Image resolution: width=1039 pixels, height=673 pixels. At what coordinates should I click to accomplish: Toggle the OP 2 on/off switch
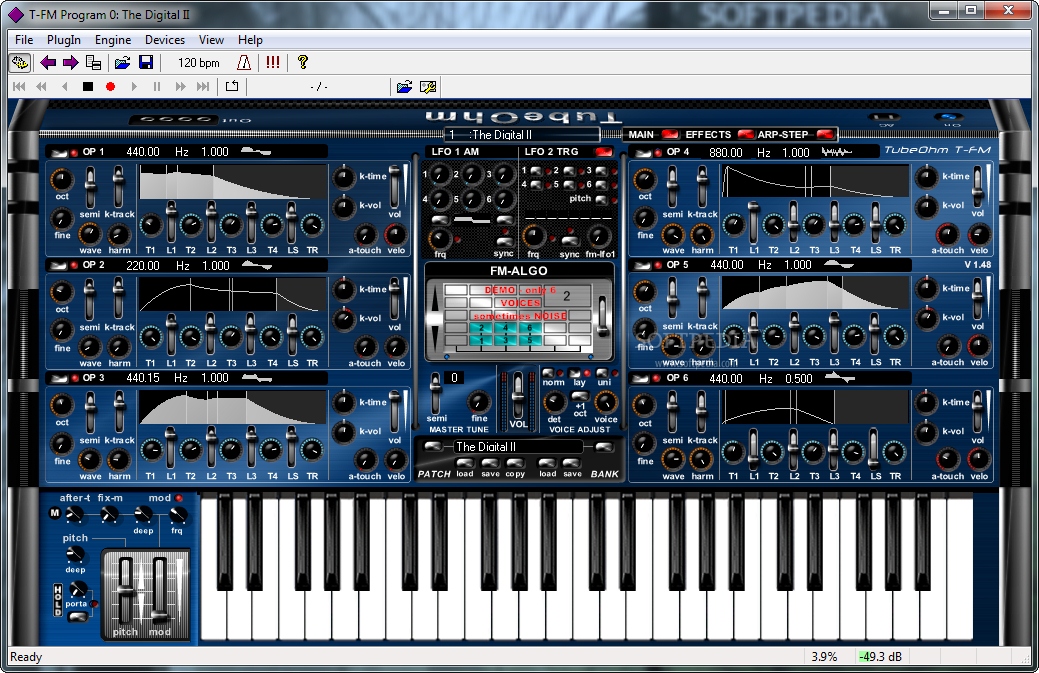[59, 266]
